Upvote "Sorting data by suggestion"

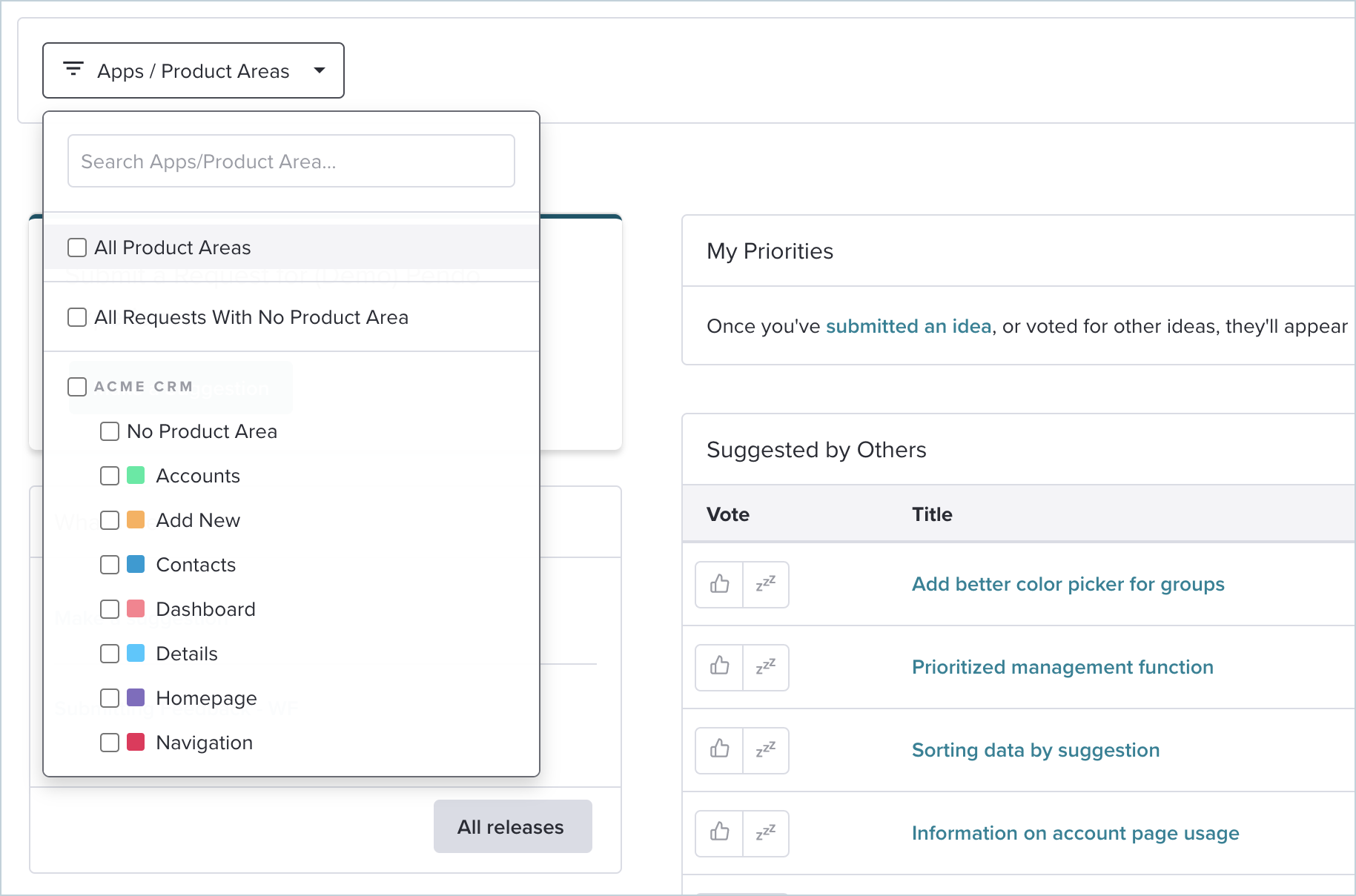(718, 751)
